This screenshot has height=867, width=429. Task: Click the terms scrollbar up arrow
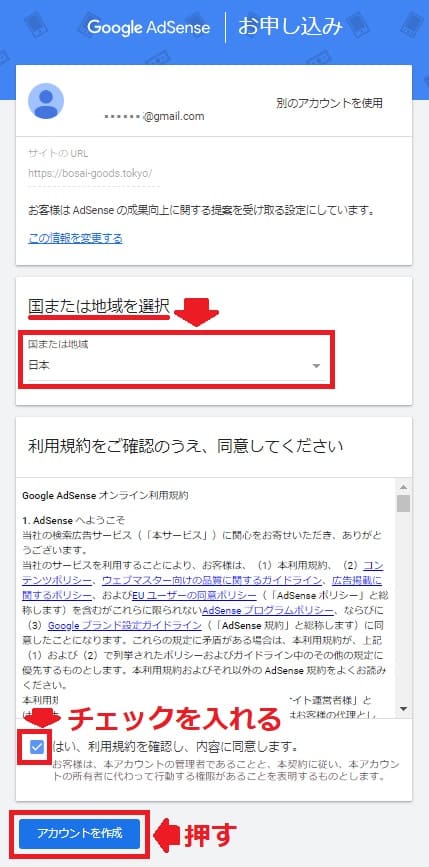click(404, 487)
